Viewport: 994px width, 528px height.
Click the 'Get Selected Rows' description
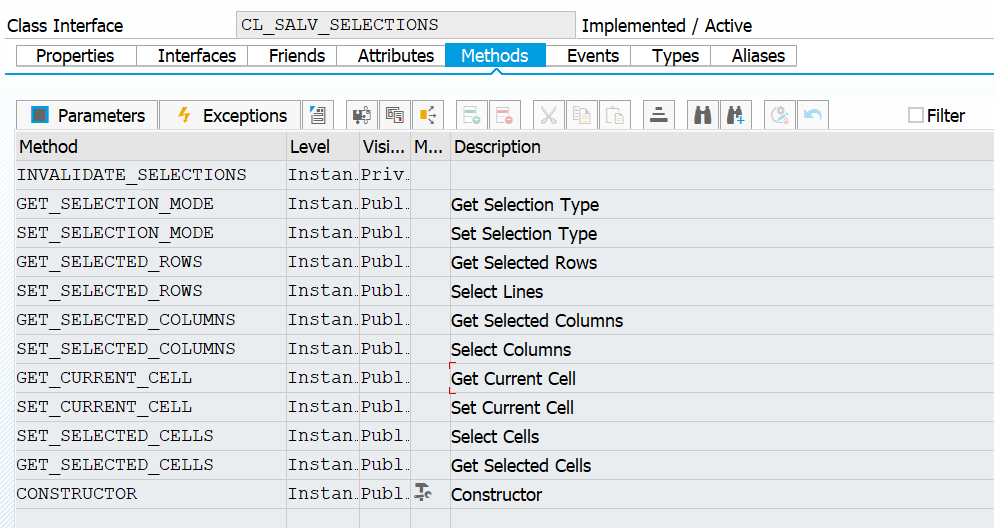tap(524, 262)
